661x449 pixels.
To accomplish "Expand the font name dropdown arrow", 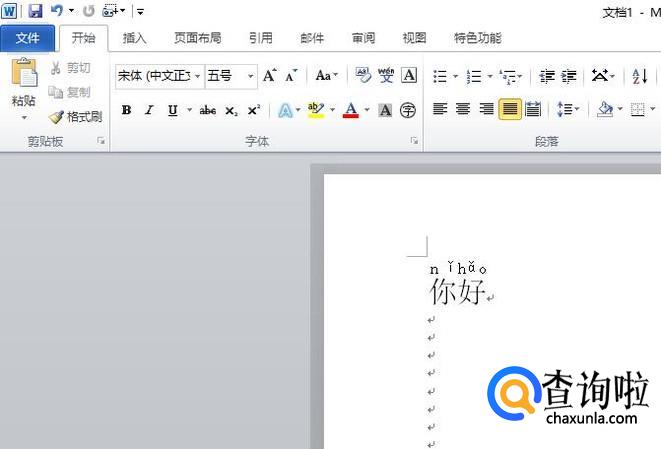I will (x=198, y=76).
